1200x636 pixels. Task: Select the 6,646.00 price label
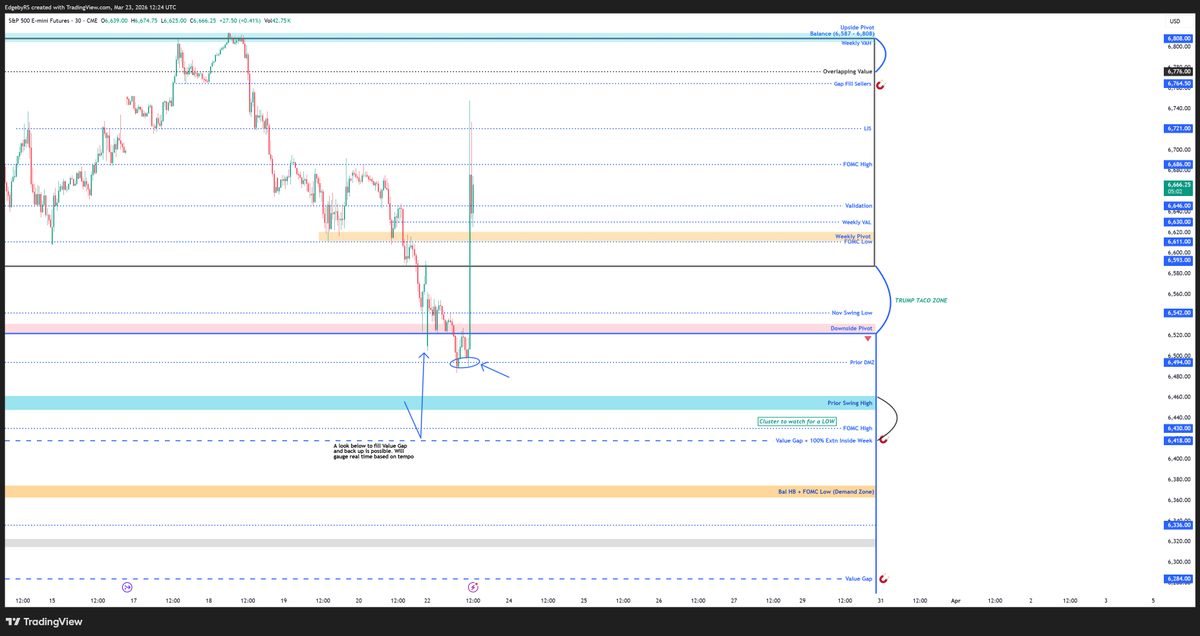1177,205
